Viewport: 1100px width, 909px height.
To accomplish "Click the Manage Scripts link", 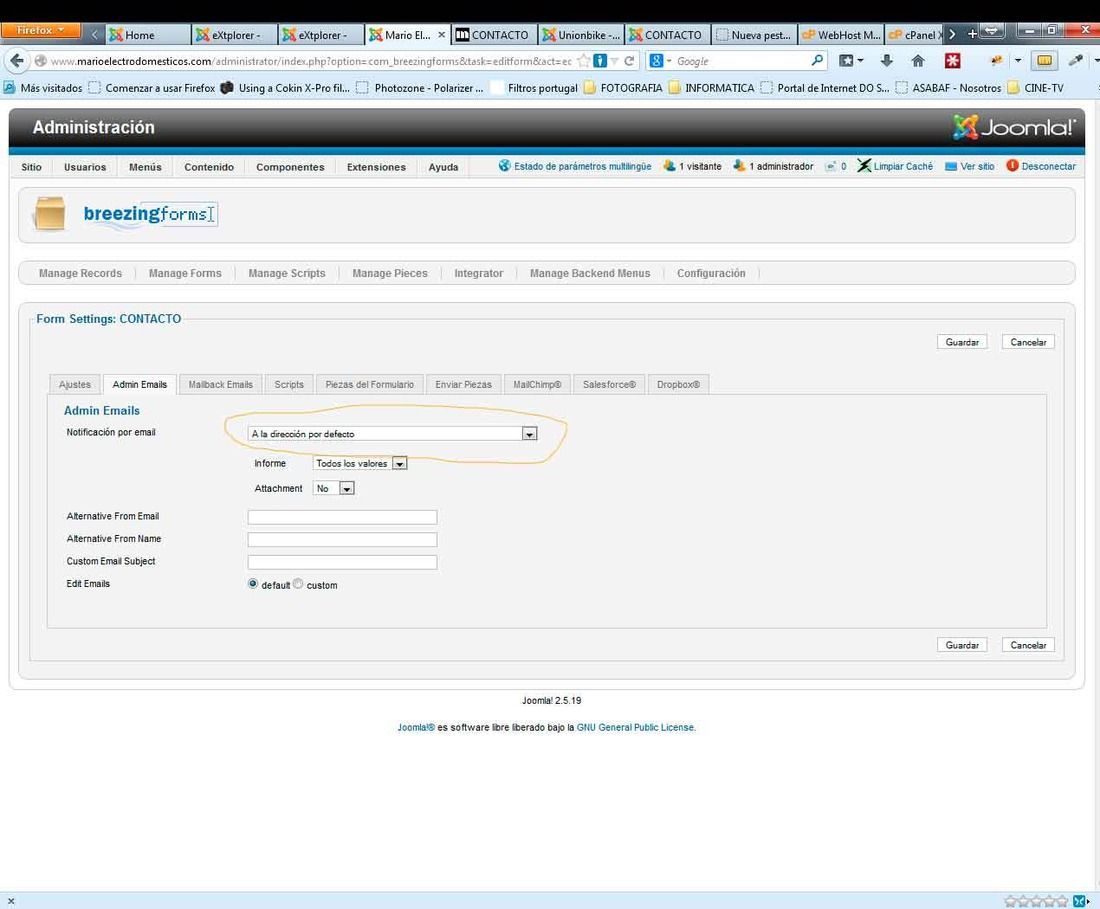I will [287, 274].
